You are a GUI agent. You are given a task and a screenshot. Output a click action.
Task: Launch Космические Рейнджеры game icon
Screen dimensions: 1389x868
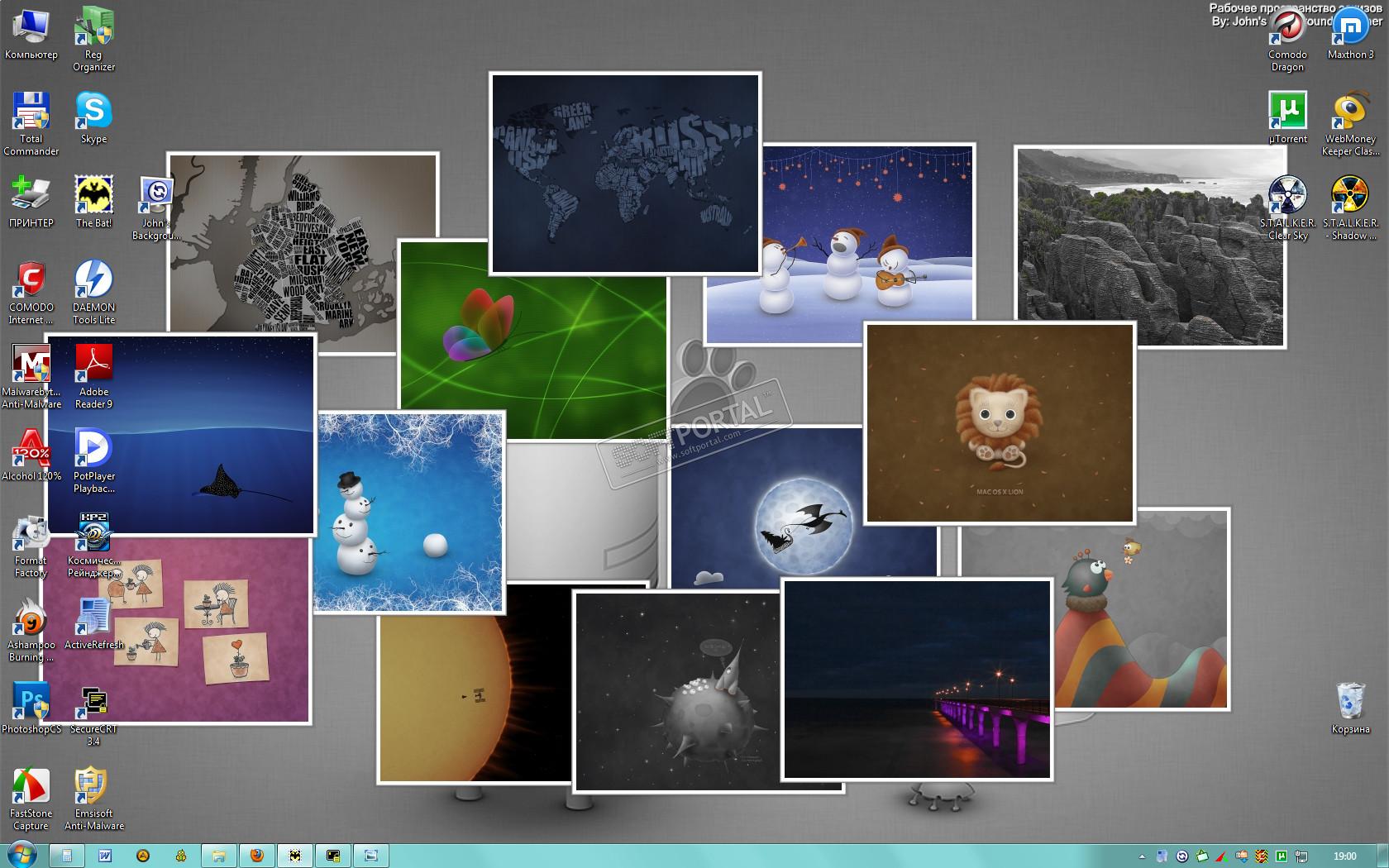click(93, 546)
